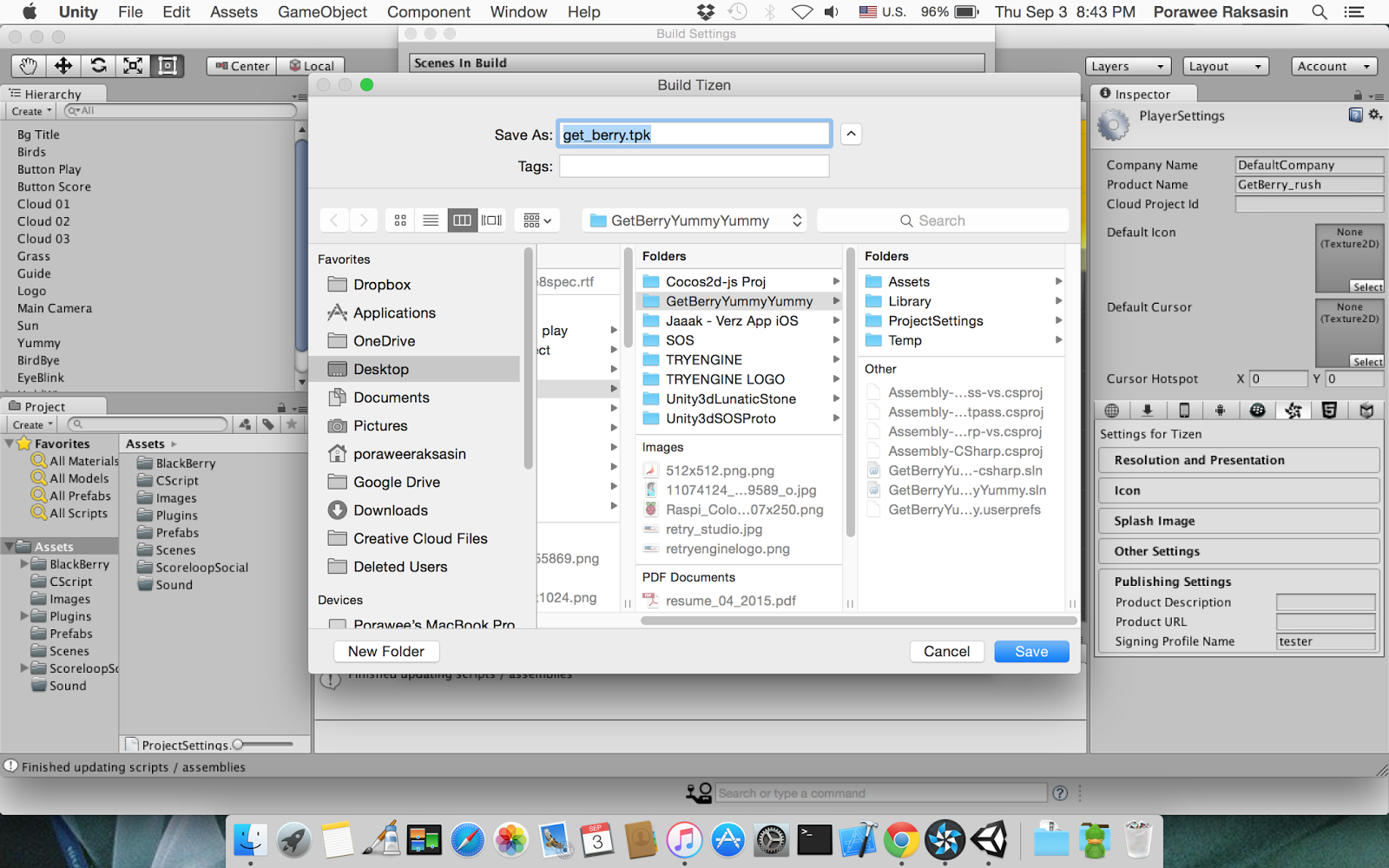Click Project search-by-label icon

pos(268,424)
